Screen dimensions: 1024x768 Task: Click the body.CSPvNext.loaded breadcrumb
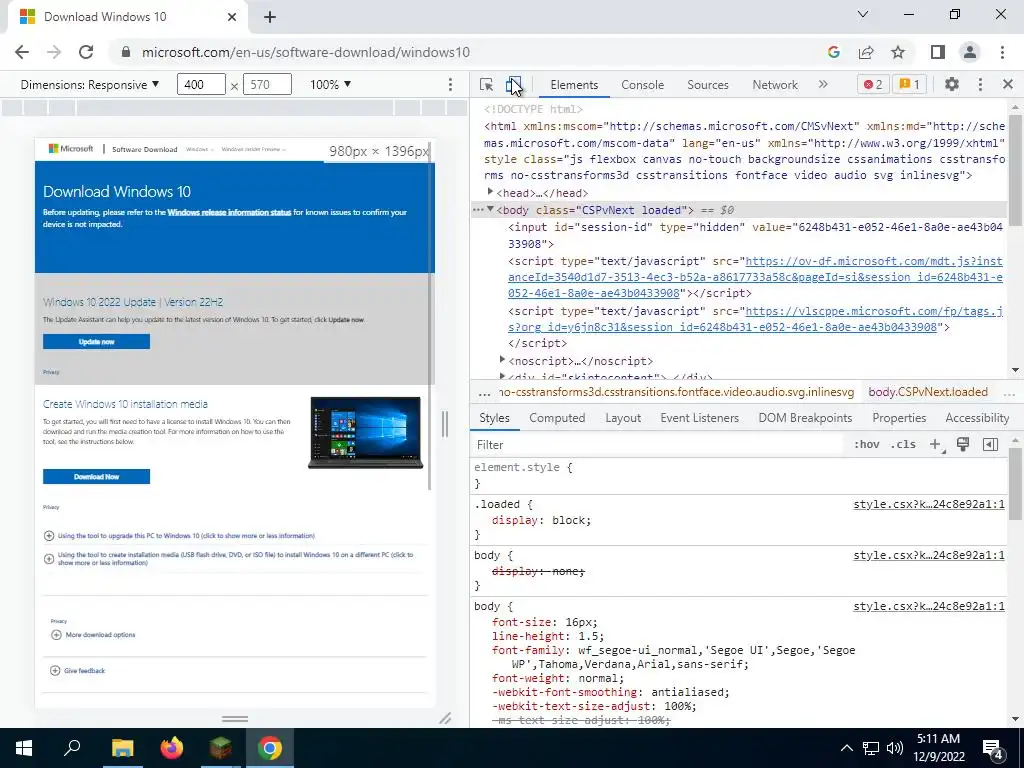(927, 392)
